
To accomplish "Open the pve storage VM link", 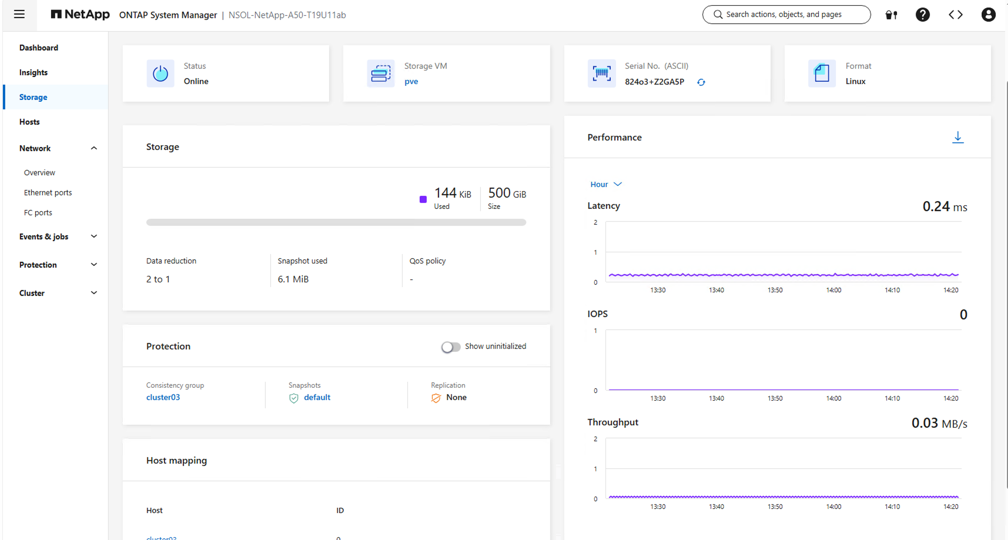I will coord(411,82).
